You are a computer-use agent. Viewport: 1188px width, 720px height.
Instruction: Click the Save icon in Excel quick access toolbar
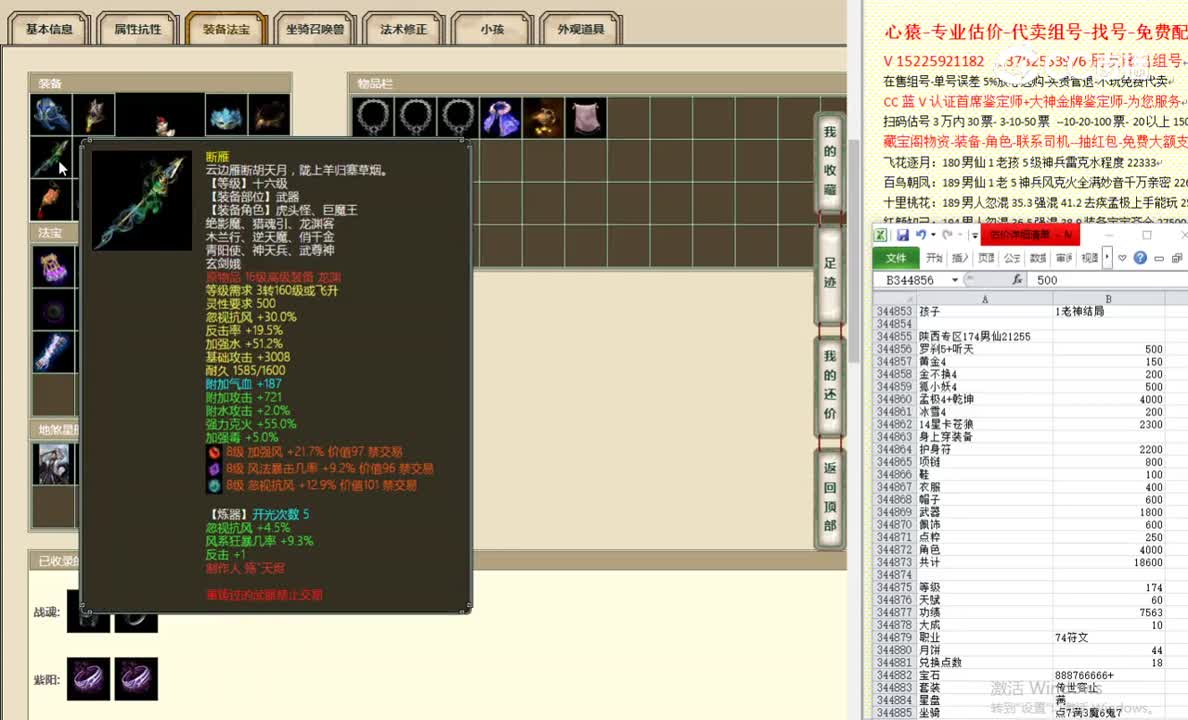tap(903, 234)
